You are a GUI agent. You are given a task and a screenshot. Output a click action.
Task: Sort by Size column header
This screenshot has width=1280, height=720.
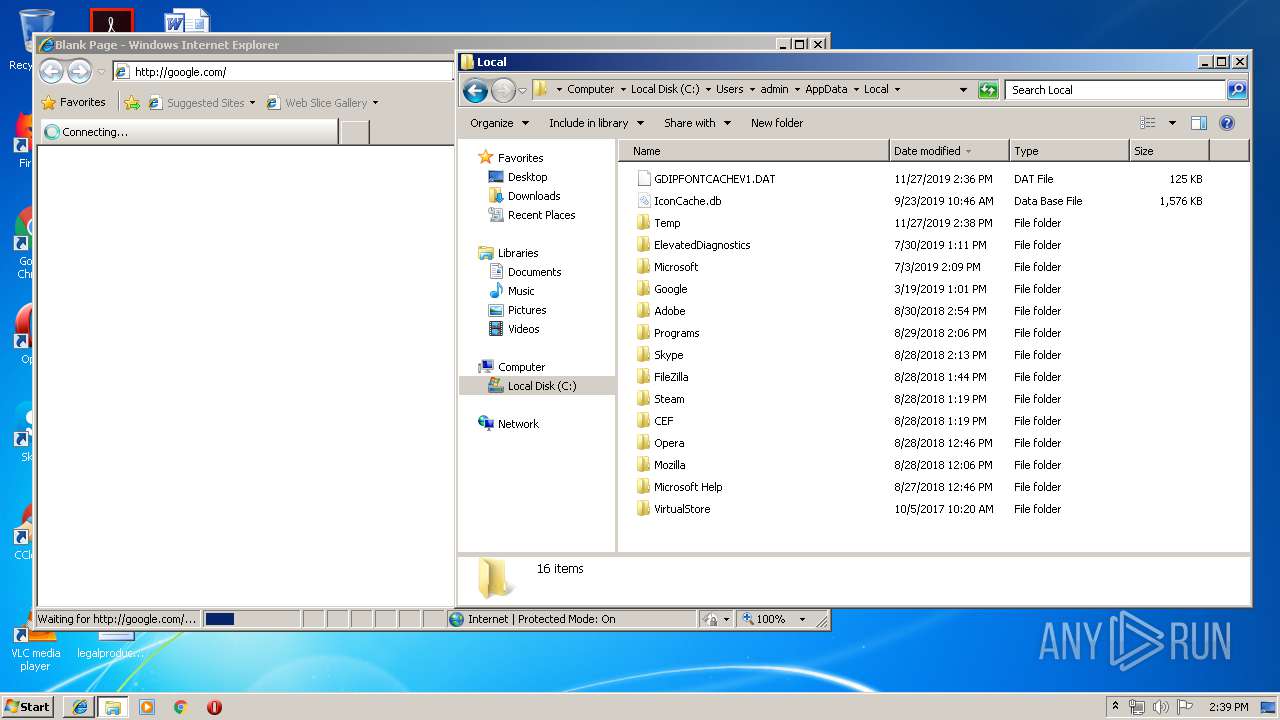[x=1169, y=151]
